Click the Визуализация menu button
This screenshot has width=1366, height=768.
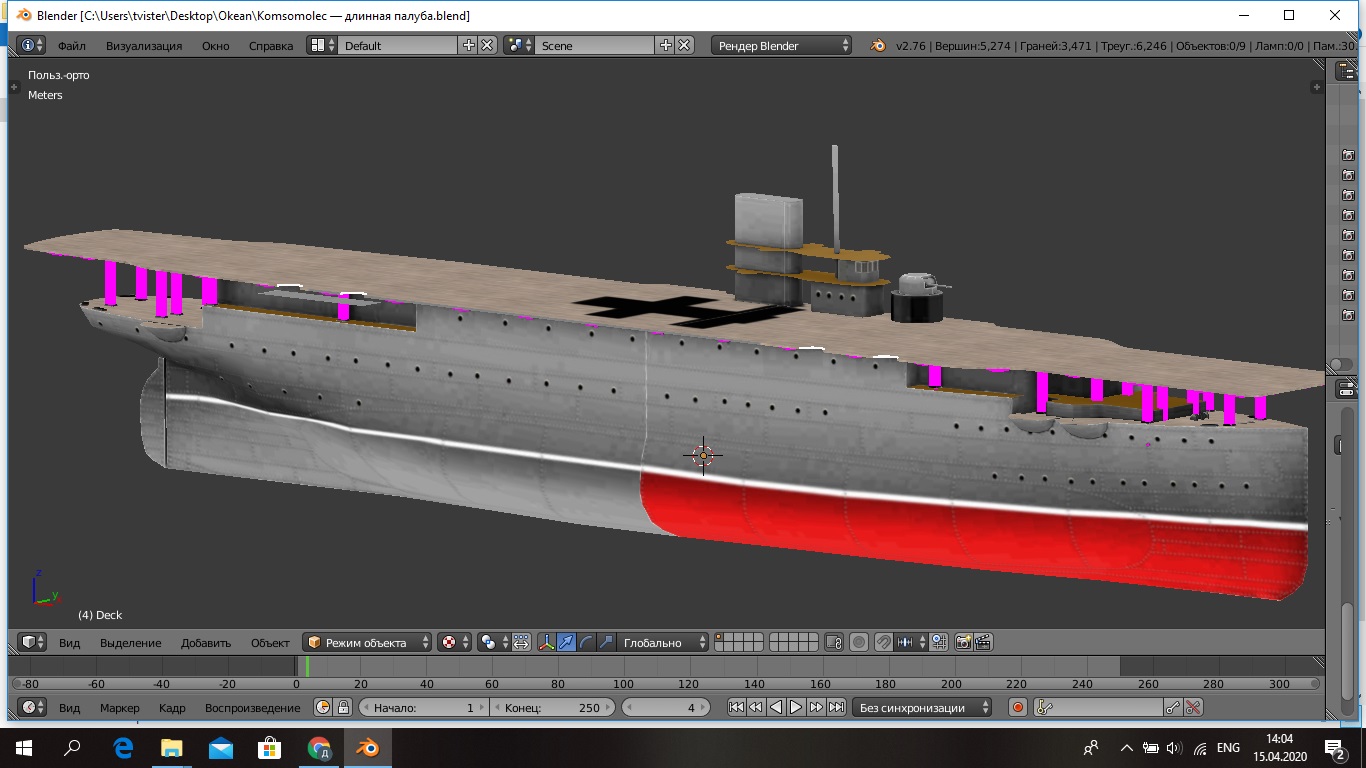[x=144, y=45]
